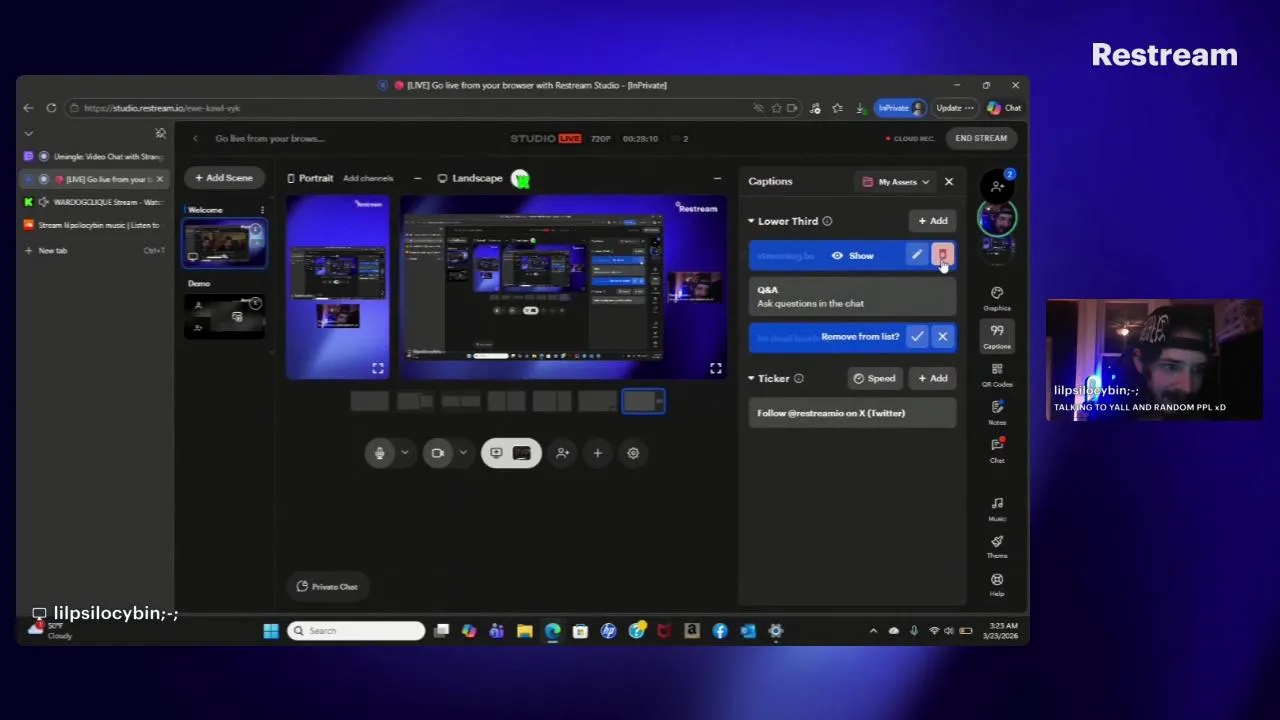Click the Add Scene button
This screenshot has width=1280, height=720.
(x=223, y=178)
